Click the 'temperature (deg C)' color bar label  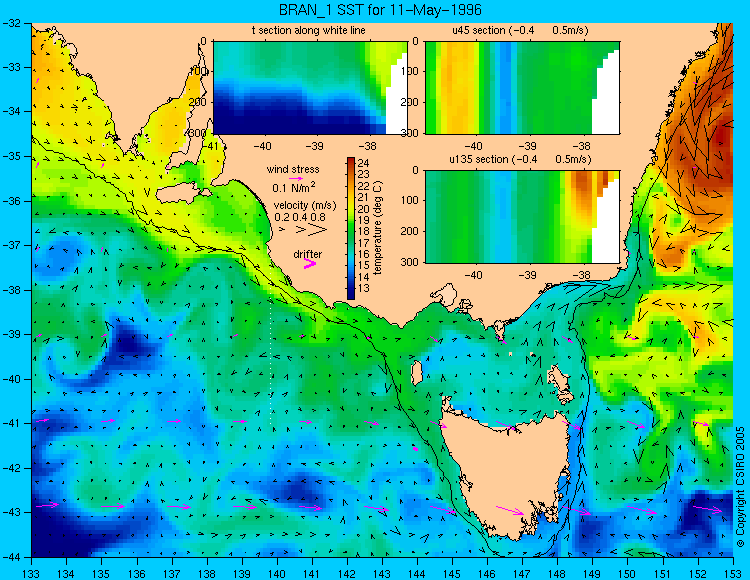click(x=378, y=228)
